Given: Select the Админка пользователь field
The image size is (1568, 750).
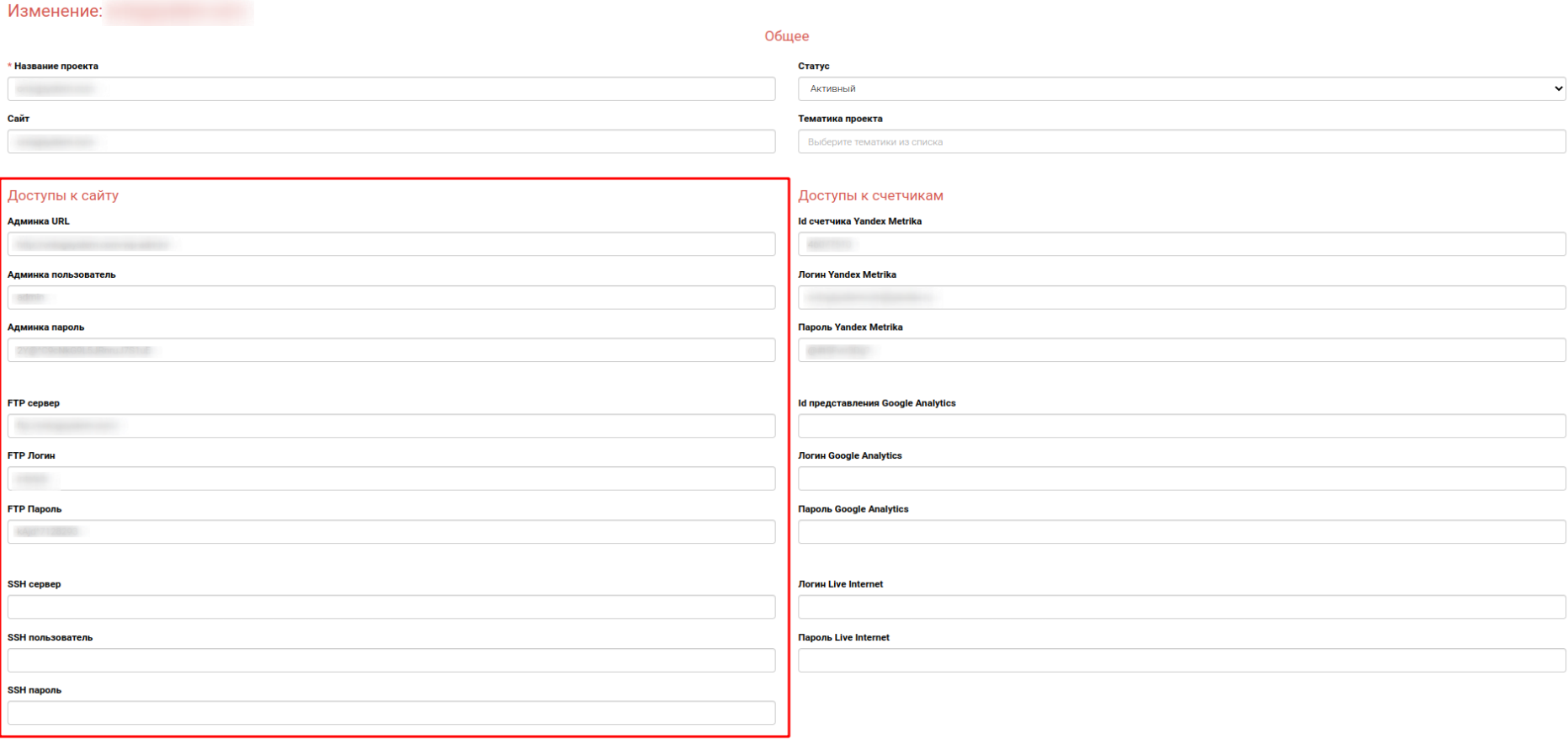Looking at the screenshot, I should 391,297.
